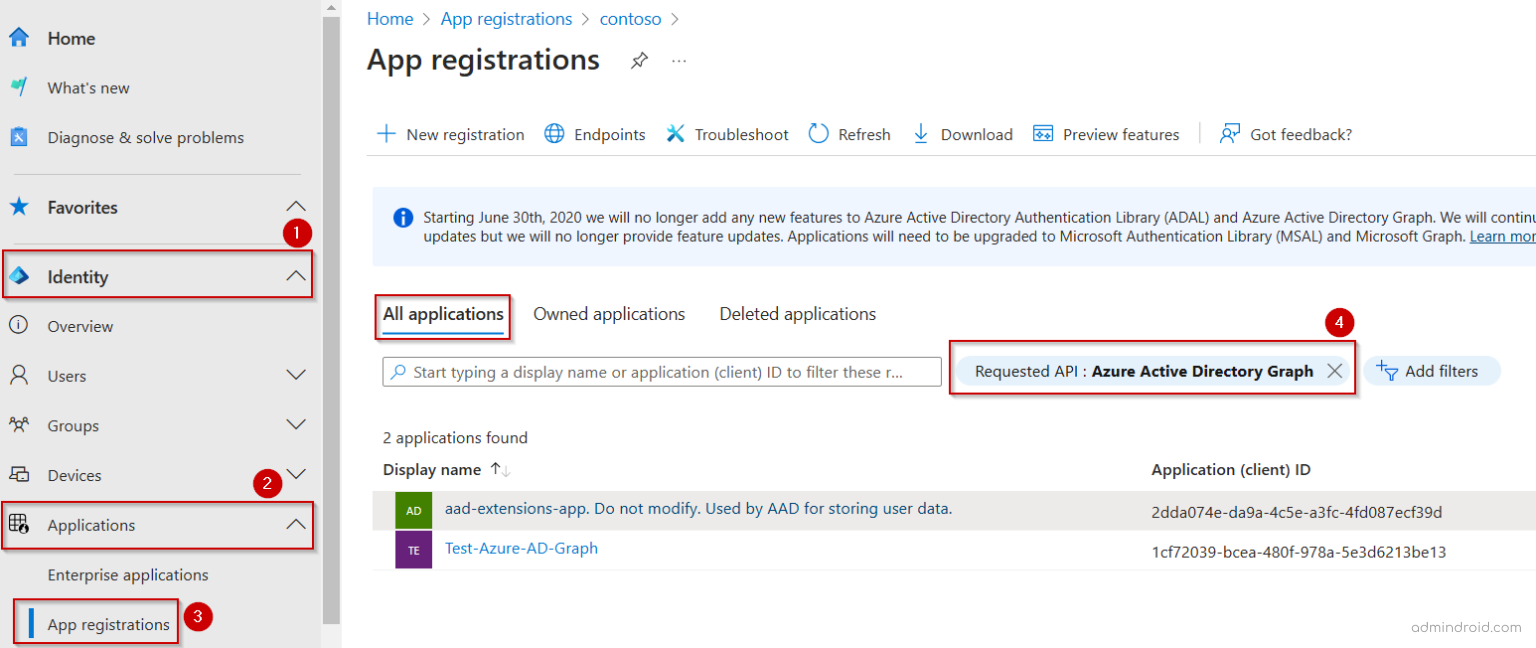Click the Applications grid icon
1536x648 pixels.
(x=19, y=524)
